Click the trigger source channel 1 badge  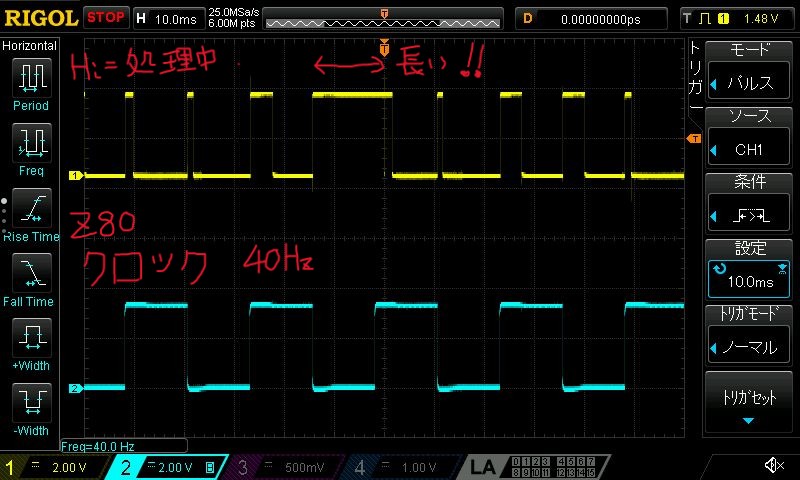pos(723,19)
